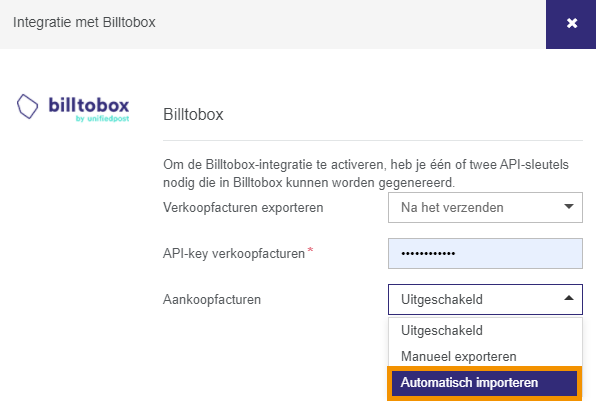Click the Aankoopfacturen field label
This screenshot has height=401, width=596.
point(212,300)
